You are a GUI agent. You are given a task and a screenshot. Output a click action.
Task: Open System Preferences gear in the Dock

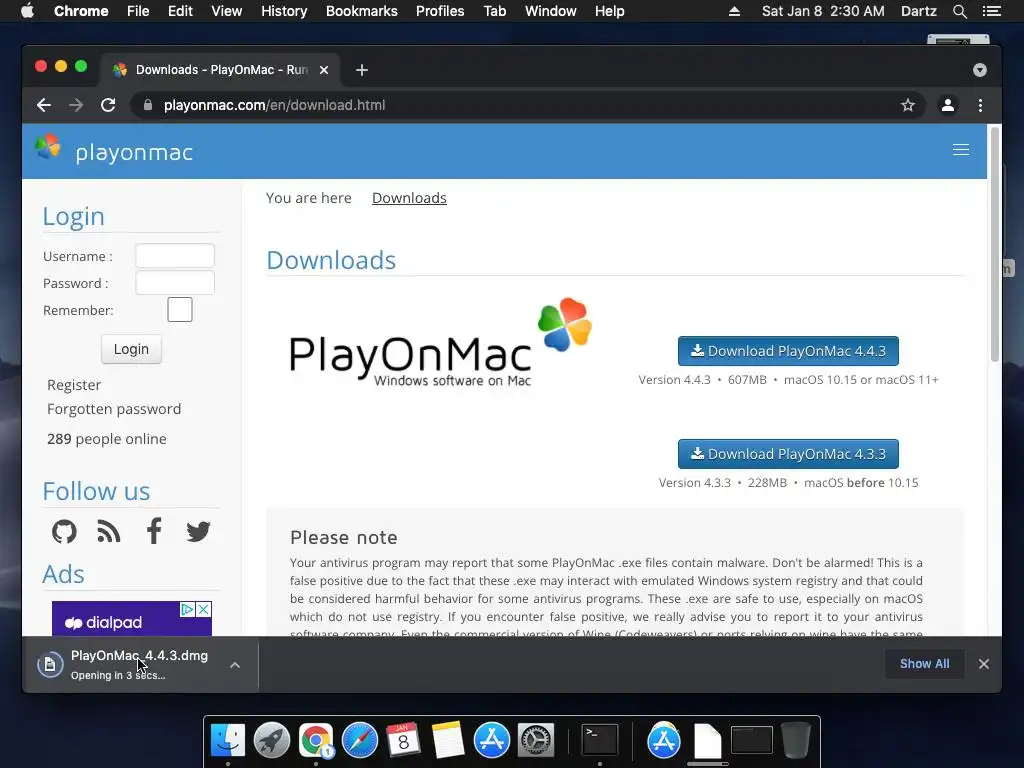536,741
